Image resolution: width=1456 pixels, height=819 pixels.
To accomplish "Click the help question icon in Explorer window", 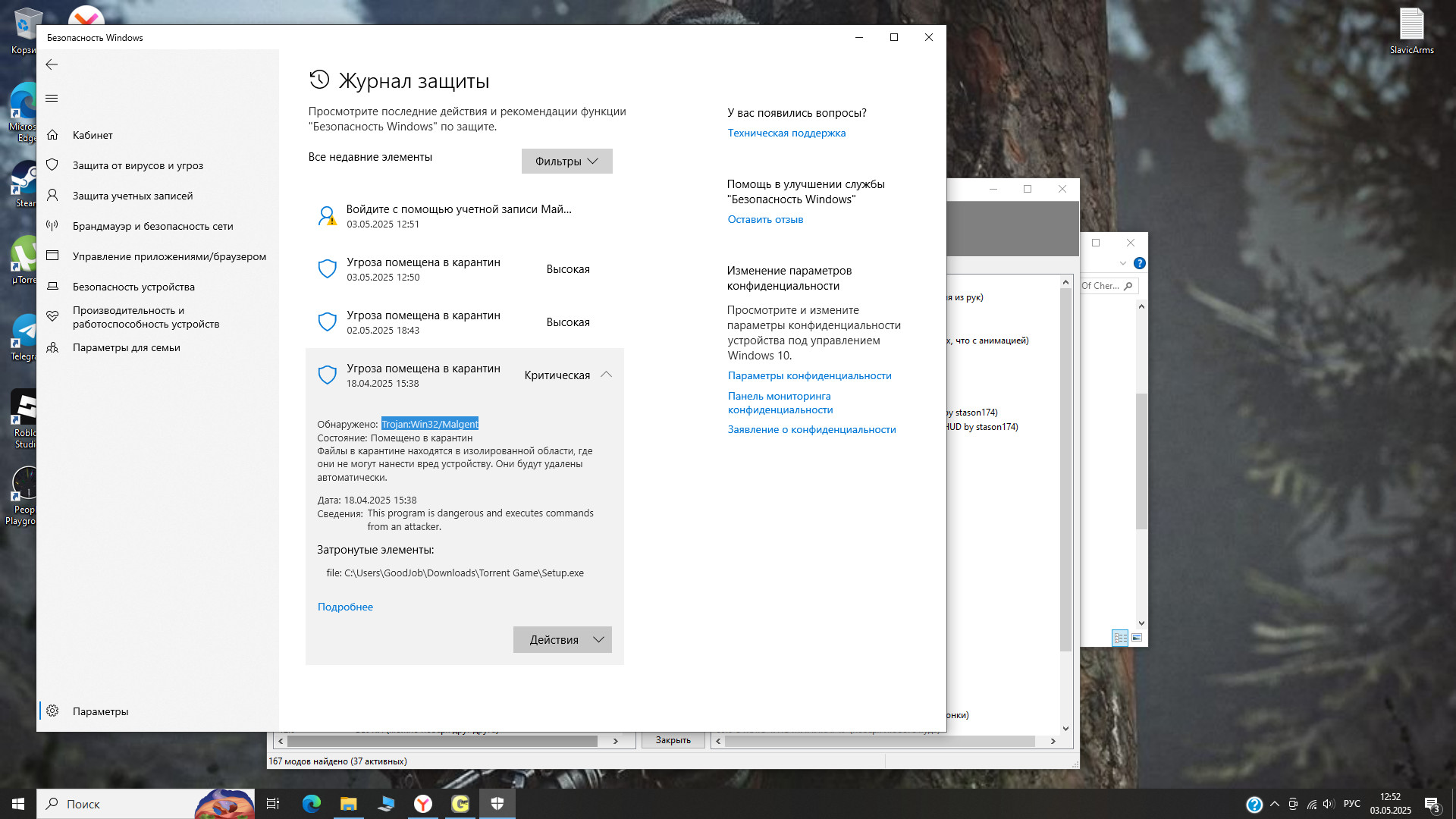I will [1139, 263].
